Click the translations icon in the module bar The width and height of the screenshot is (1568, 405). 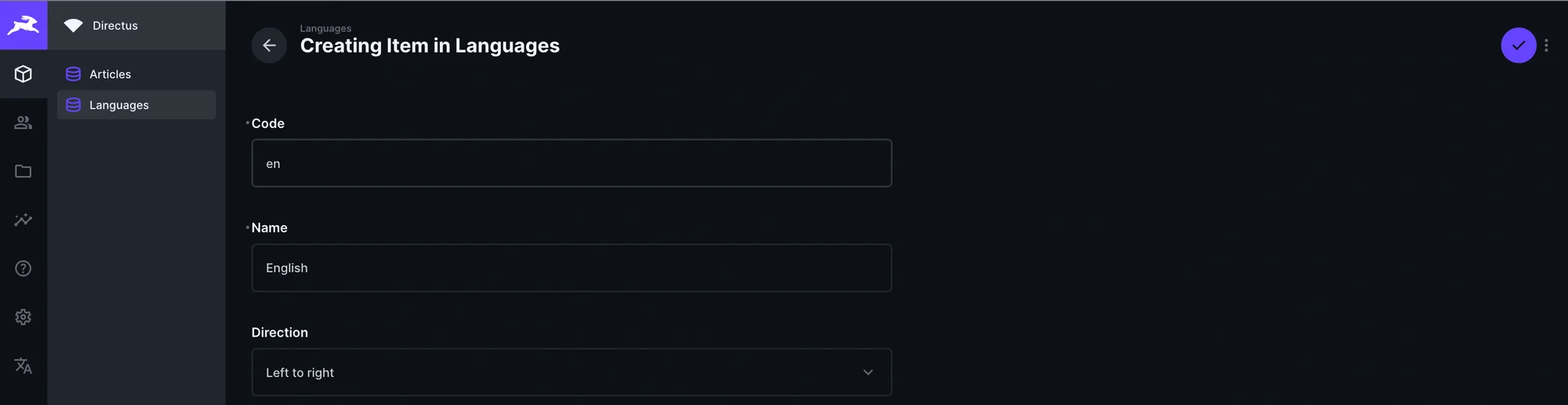point(24,366)
